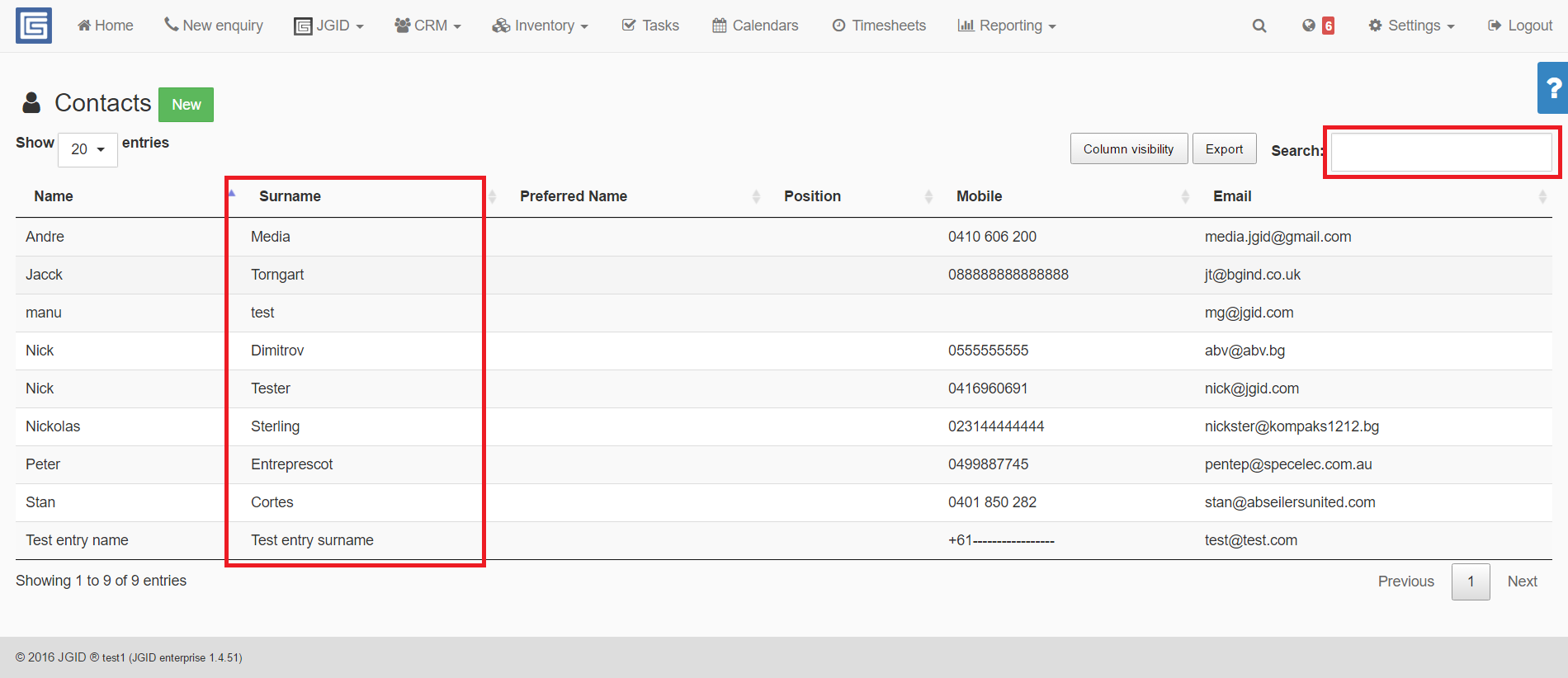The image size is (1568, 678).
Task: Open Column visibility options
Action: [x=1129, y=148]
